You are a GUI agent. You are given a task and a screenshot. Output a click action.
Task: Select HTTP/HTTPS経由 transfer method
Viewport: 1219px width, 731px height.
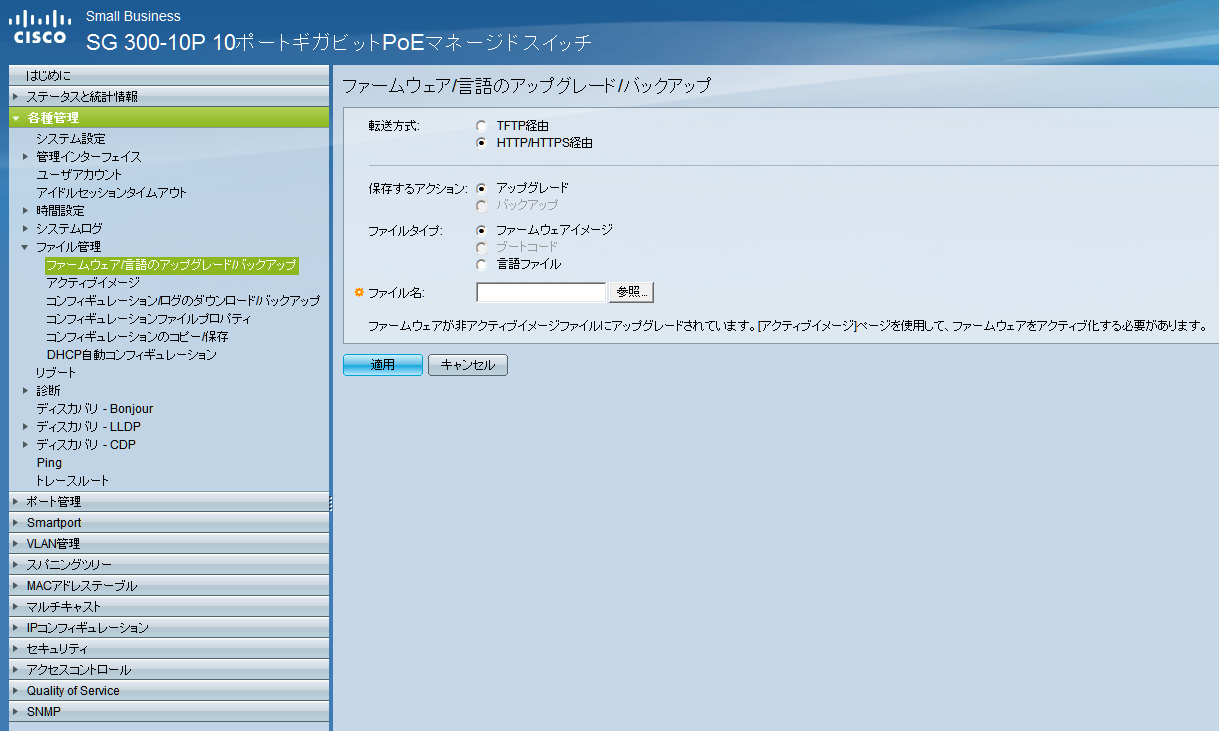coord(482,143)
